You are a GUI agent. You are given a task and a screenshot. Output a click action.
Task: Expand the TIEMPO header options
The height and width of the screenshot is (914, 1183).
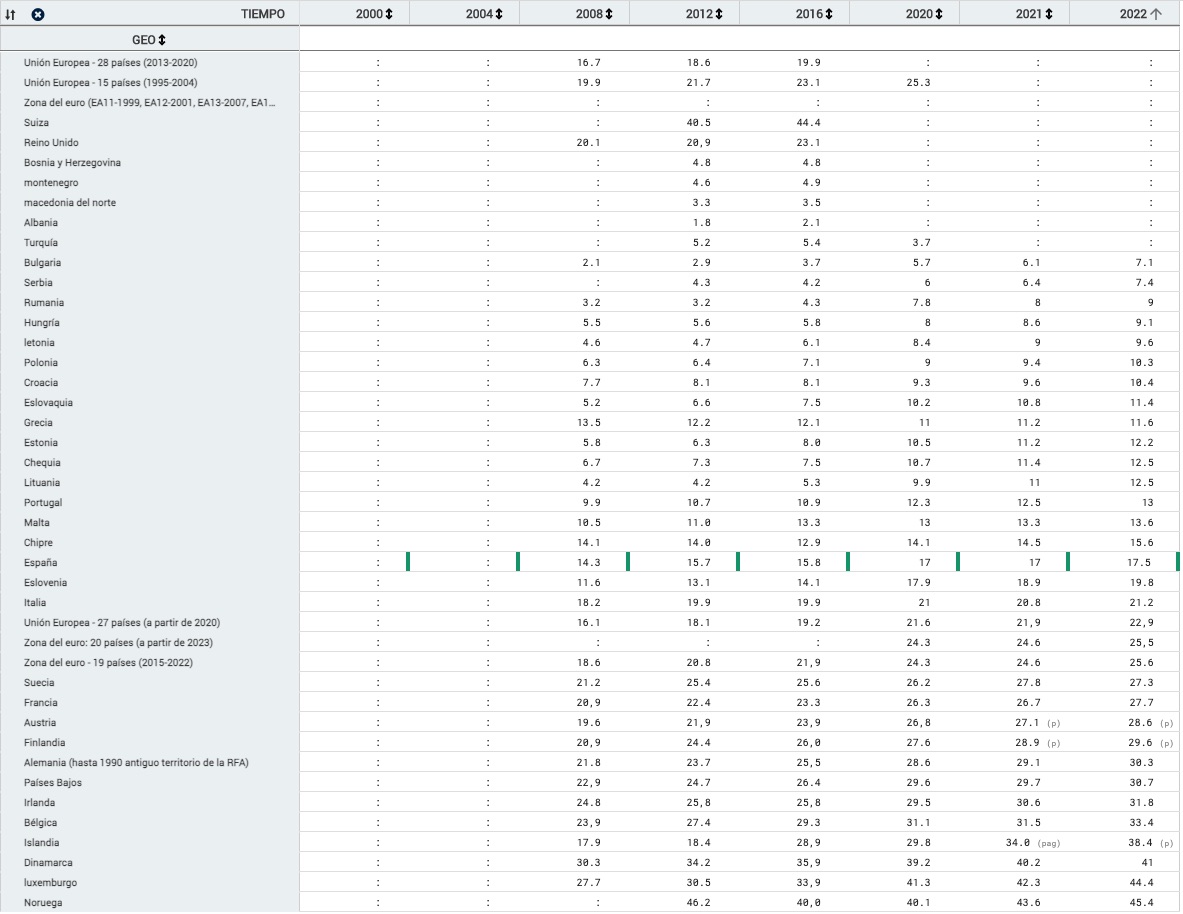(262, 14)
